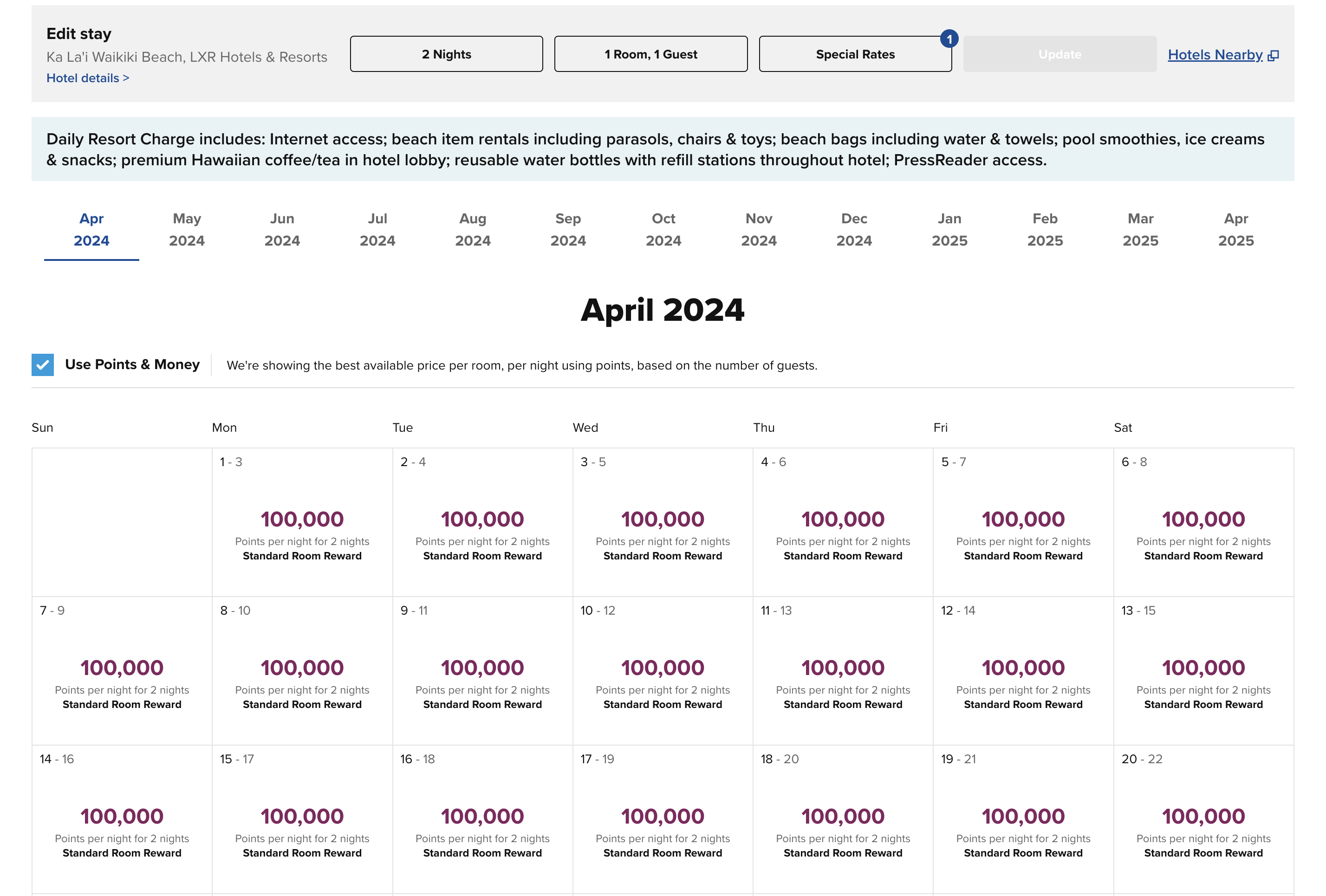The width and height of the screenshot is (1326, 896).
Task: Switch to the Jan 2025 tab
Action: click(949, 229)
